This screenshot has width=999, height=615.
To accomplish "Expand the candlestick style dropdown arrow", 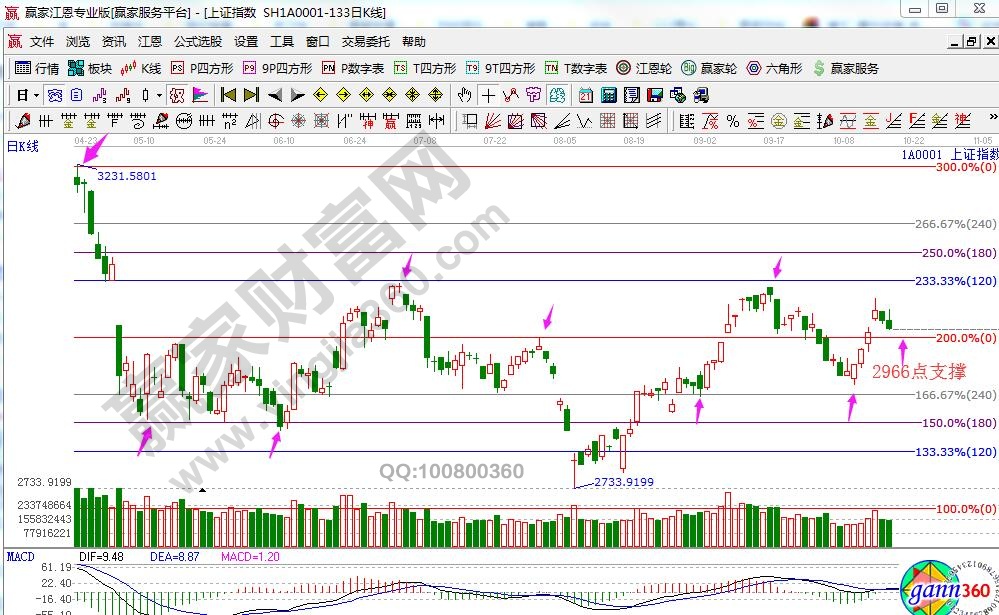I will click(160, 95).
